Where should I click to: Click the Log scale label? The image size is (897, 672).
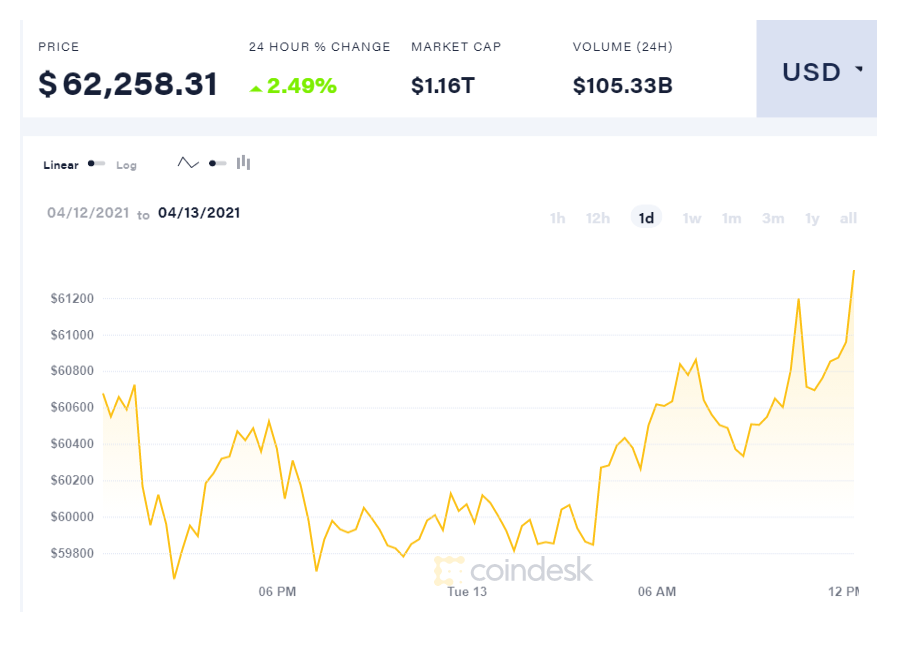[x=126, y=165]
